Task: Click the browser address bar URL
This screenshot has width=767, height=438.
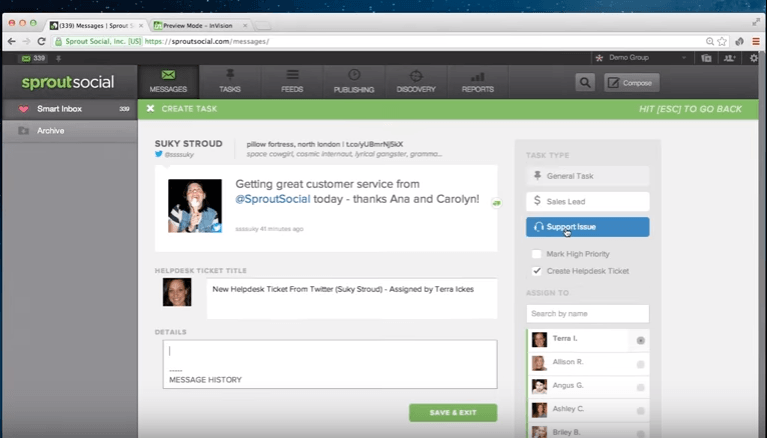Action: 207,42
